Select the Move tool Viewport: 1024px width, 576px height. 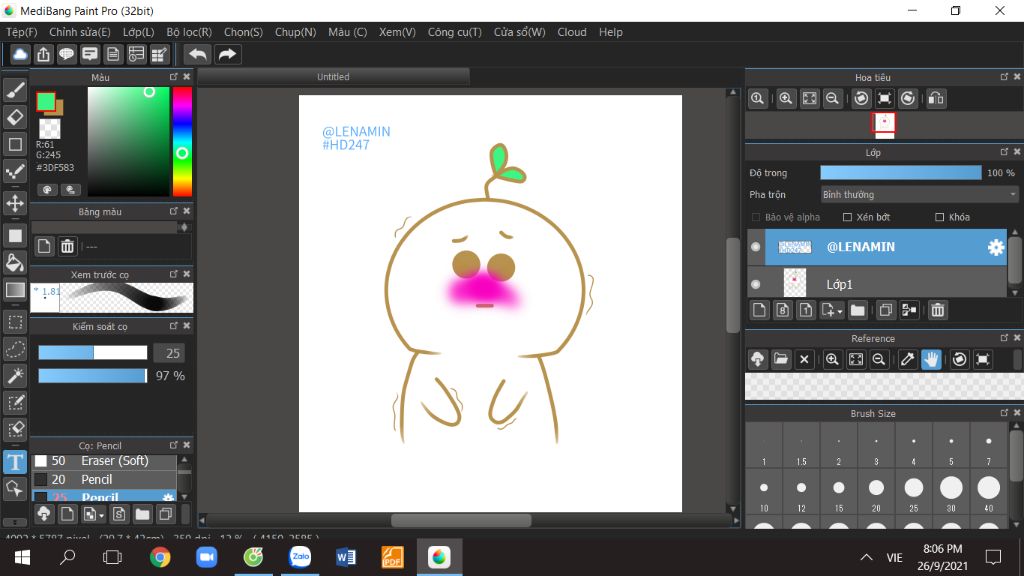pyautogui.click(x=15, y=203)
